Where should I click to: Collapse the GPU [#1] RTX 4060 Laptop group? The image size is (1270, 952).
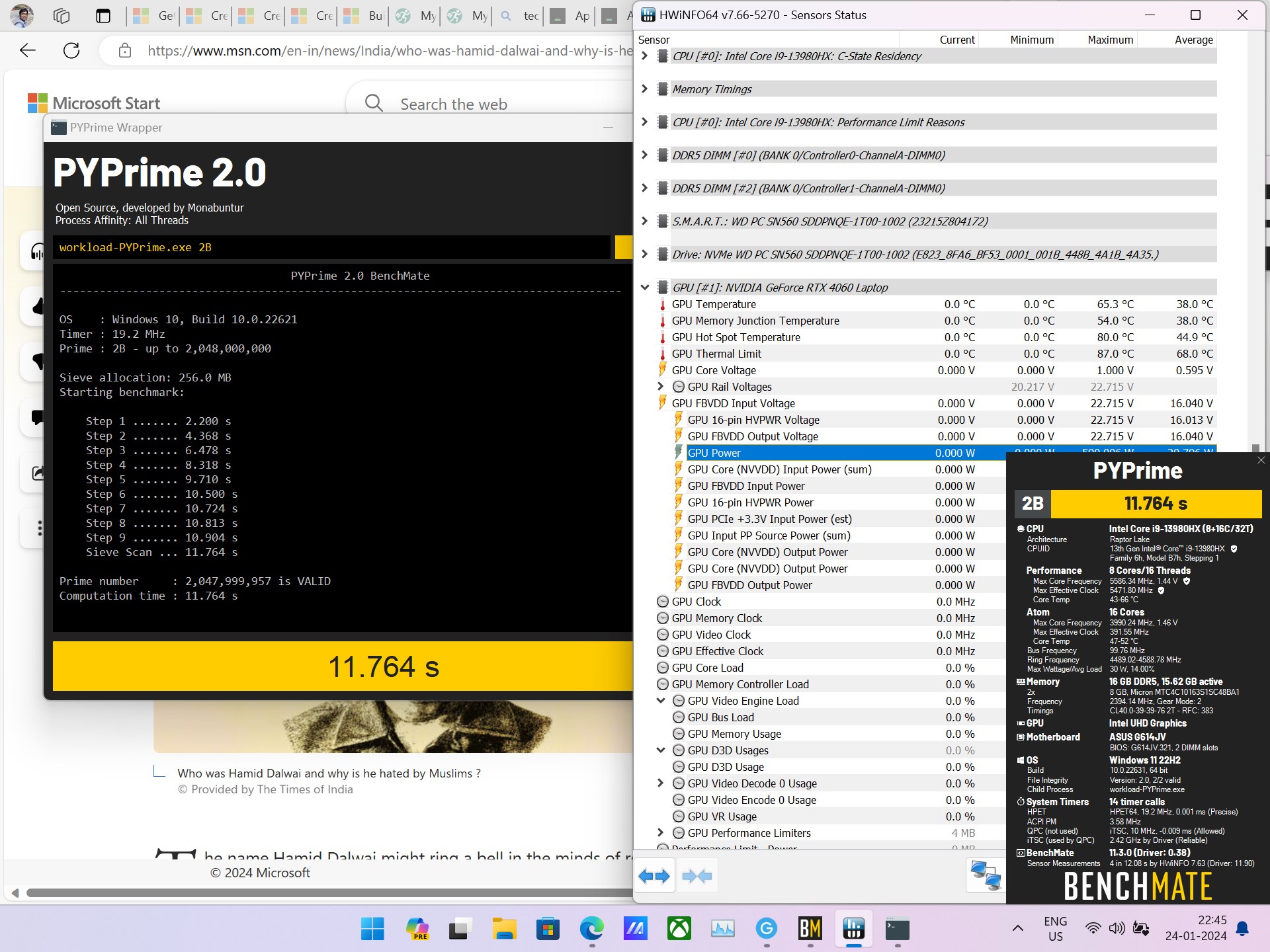tap(645, 288)
